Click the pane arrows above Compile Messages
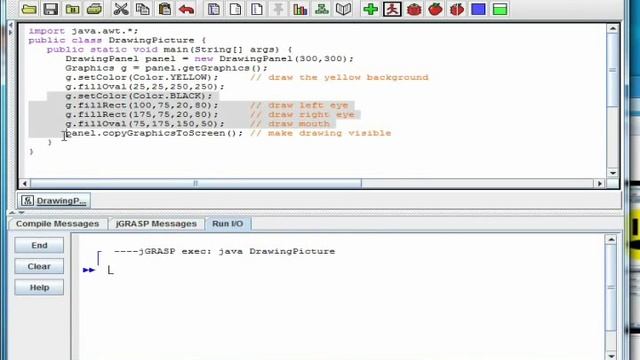The height and width of the screenshot is (360, 640). tap(16, 213)
